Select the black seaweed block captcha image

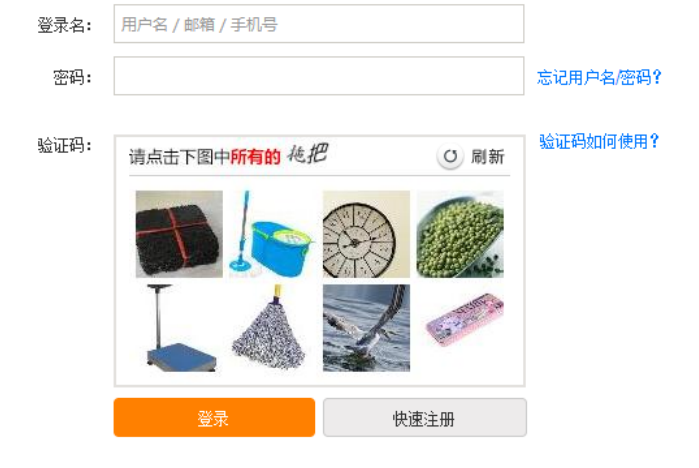(x=179, y=234)
